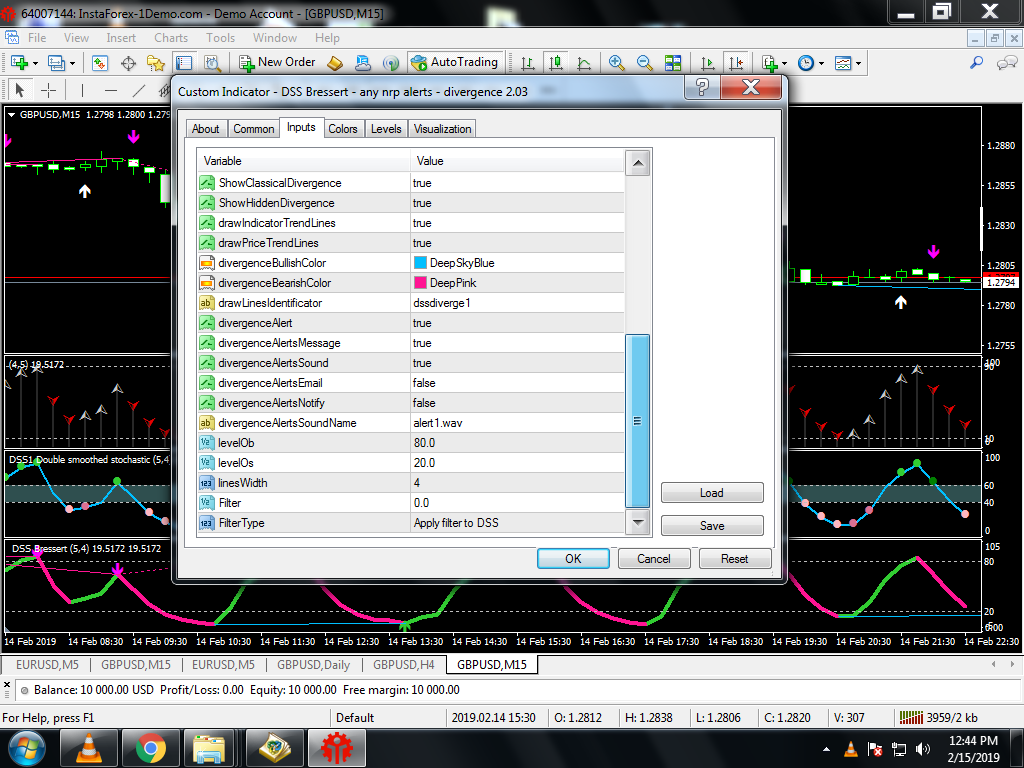Click the zoom out magnifier icon

pos(645,62)
